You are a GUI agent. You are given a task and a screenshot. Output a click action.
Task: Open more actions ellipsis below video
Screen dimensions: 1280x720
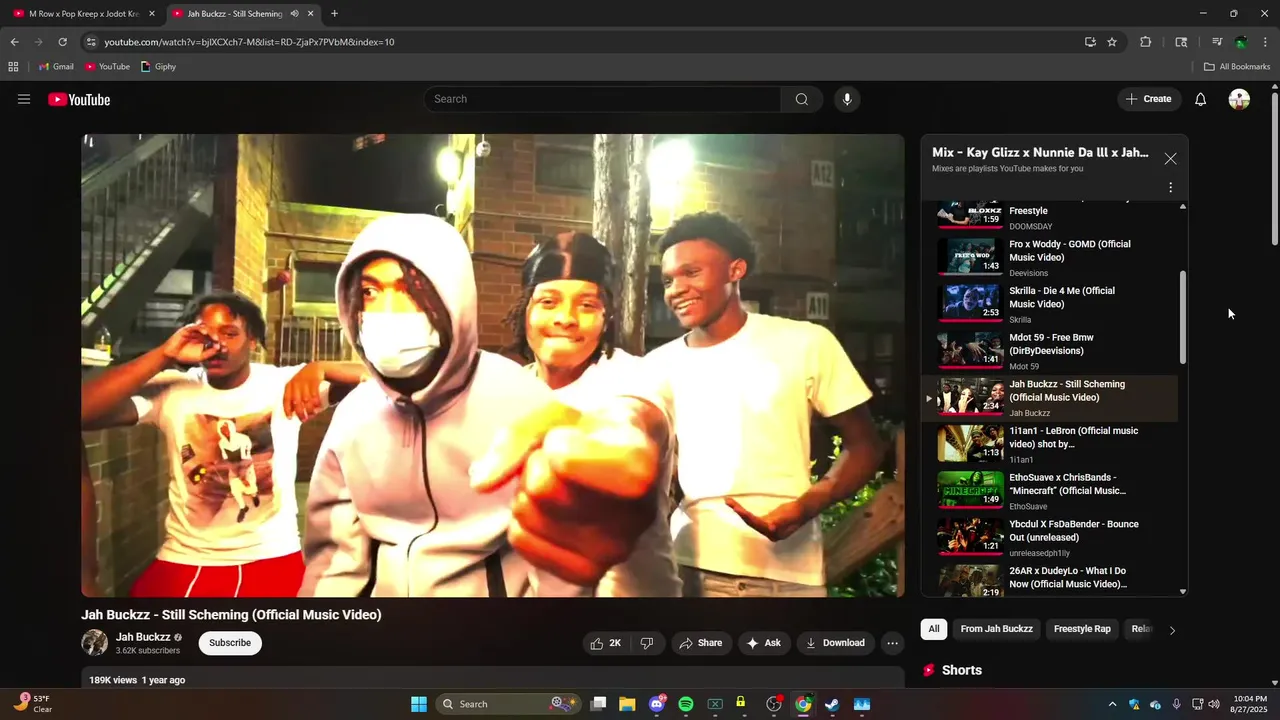(893, 643)
